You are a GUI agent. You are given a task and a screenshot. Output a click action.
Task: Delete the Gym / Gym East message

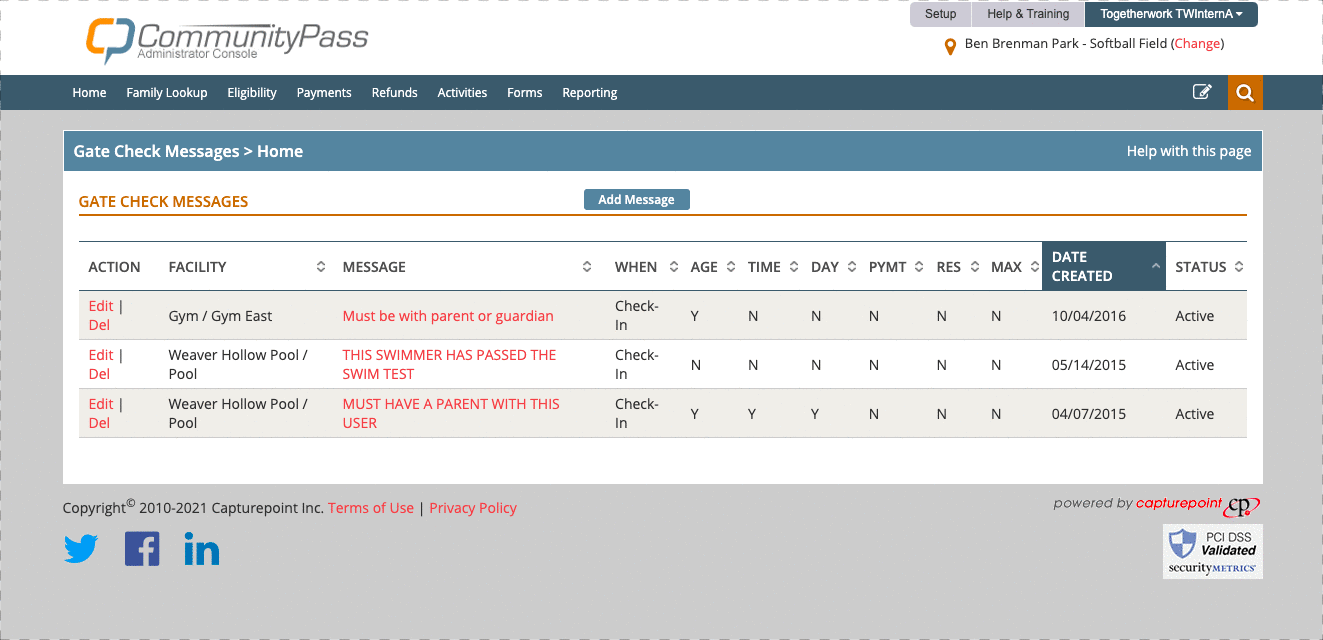pos(99,325)
